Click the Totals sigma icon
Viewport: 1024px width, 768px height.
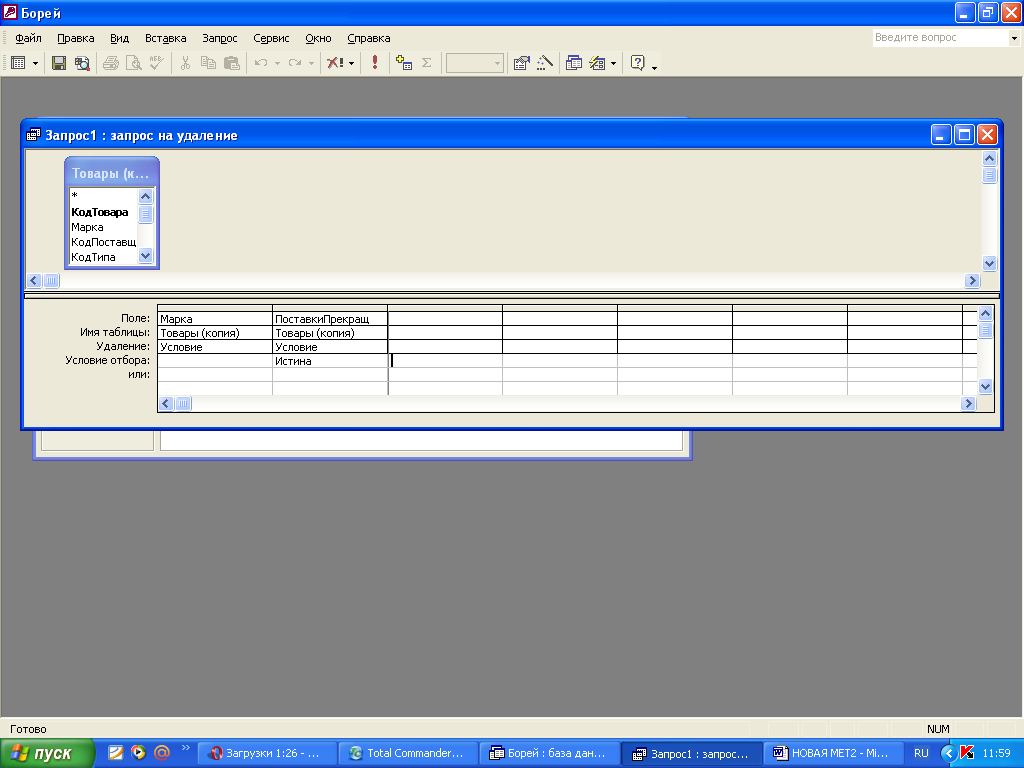click(x=426, y=63)
